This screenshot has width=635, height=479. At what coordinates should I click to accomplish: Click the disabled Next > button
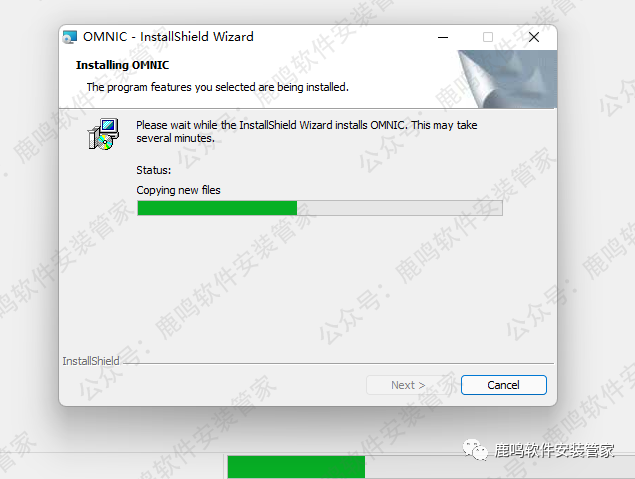pos(408,385)
